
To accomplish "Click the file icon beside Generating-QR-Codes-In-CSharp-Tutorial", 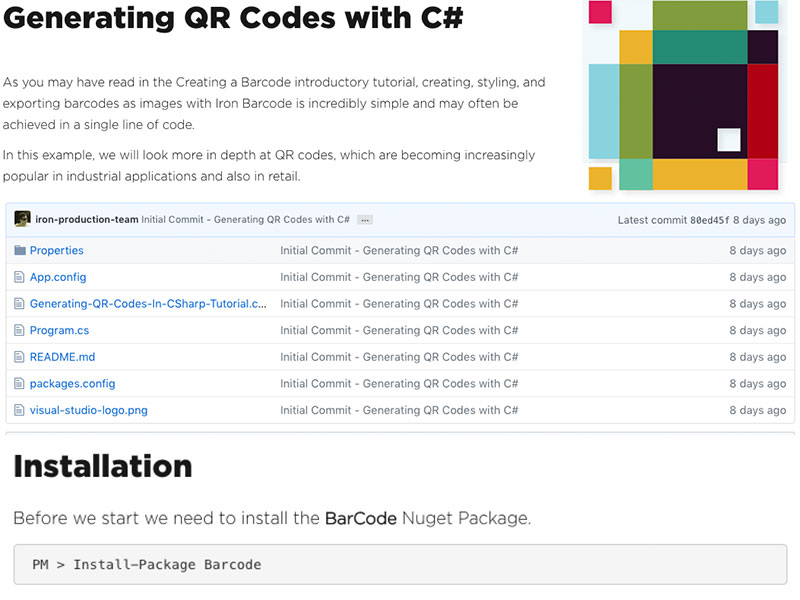I will click(18, 303).
